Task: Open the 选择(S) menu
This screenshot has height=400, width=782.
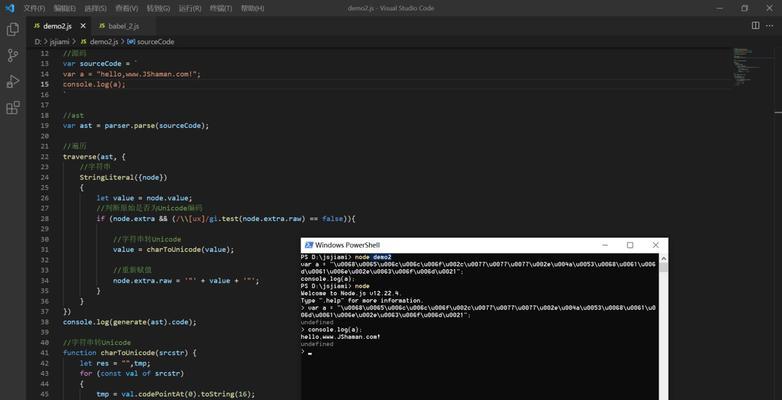Action: click(95, 8)
